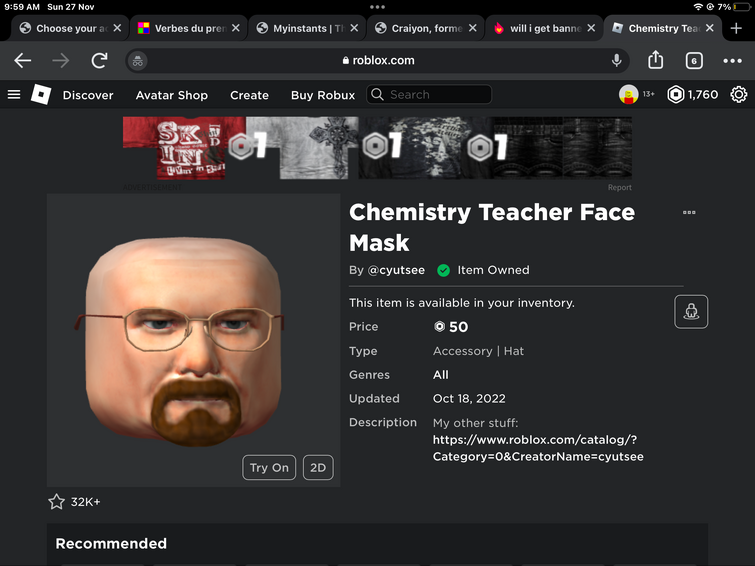Click the 'Item Owned' label
Image resolution: width=755 pixels, height=566 pixels.
click(x=493, y=270)
